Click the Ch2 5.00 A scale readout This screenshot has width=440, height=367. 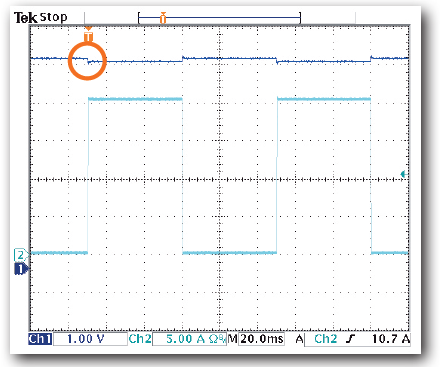click(x=190, y=339)
